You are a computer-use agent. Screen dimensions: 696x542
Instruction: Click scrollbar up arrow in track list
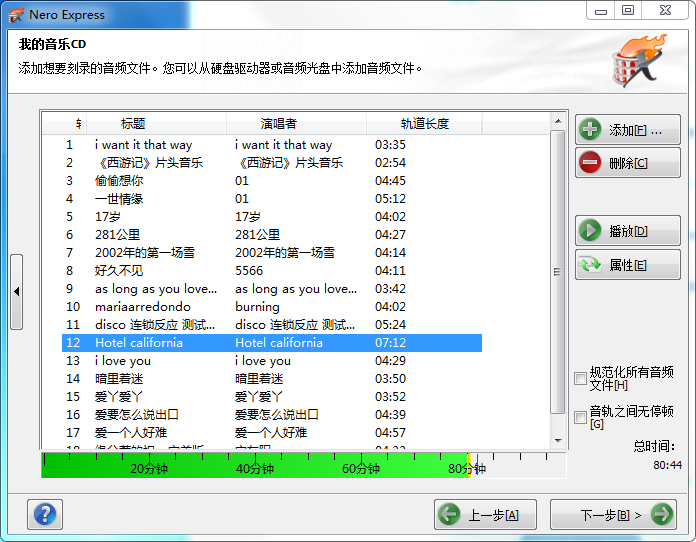[x=558, y=121]
